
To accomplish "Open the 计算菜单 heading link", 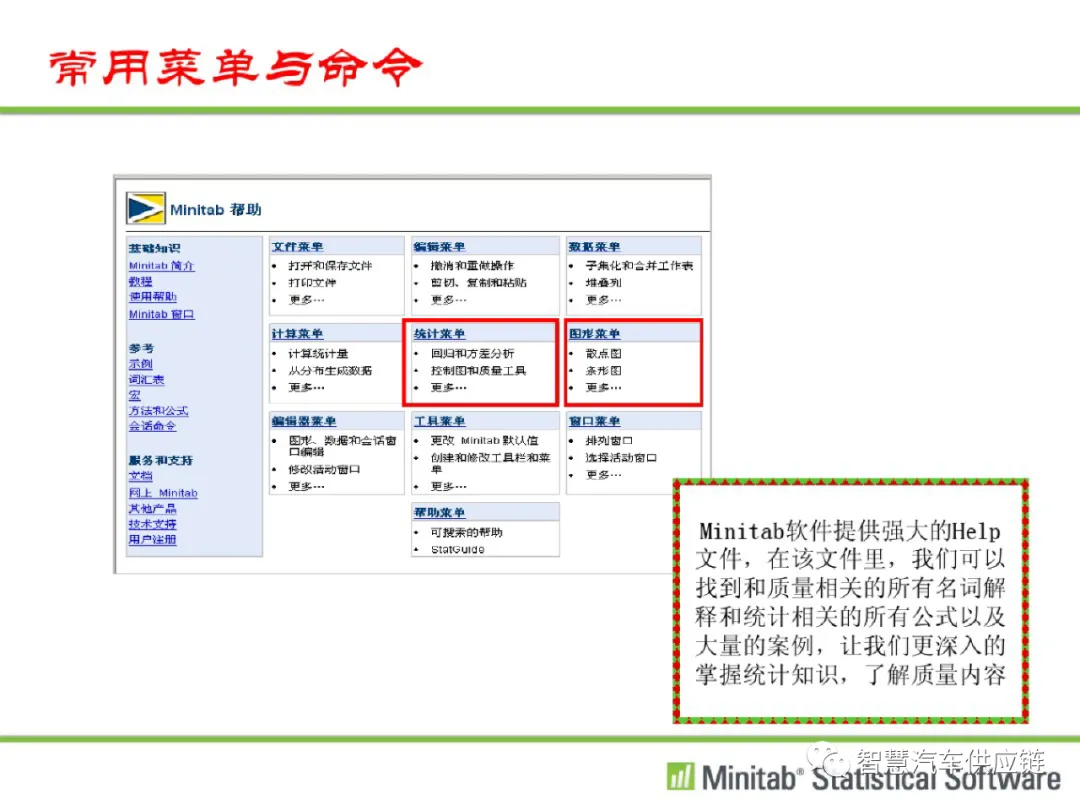I will pos(298,334).
